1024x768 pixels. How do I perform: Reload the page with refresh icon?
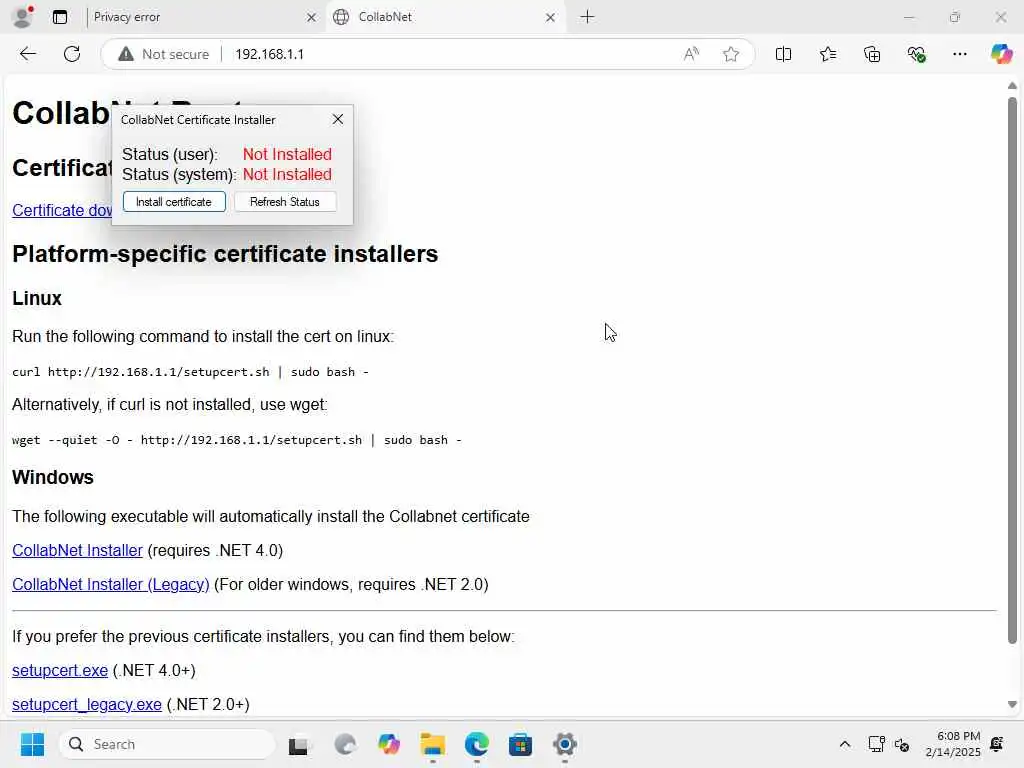[72, 54]
